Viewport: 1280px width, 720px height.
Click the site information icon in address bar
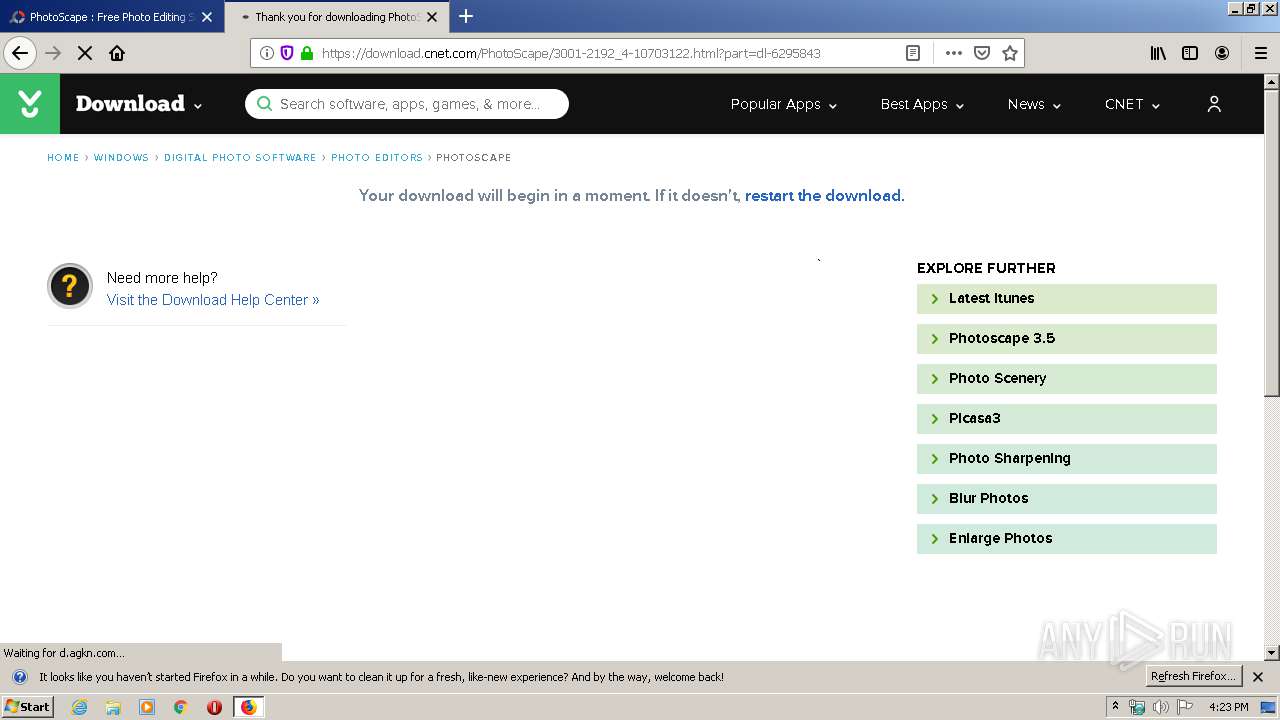coord(267,53)
